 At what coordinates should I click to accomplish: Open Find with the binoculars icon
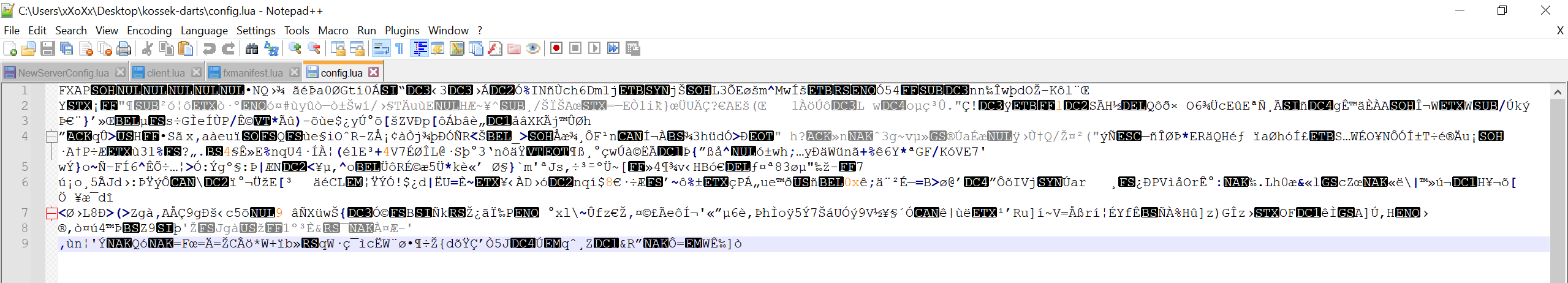click(251, 48)
